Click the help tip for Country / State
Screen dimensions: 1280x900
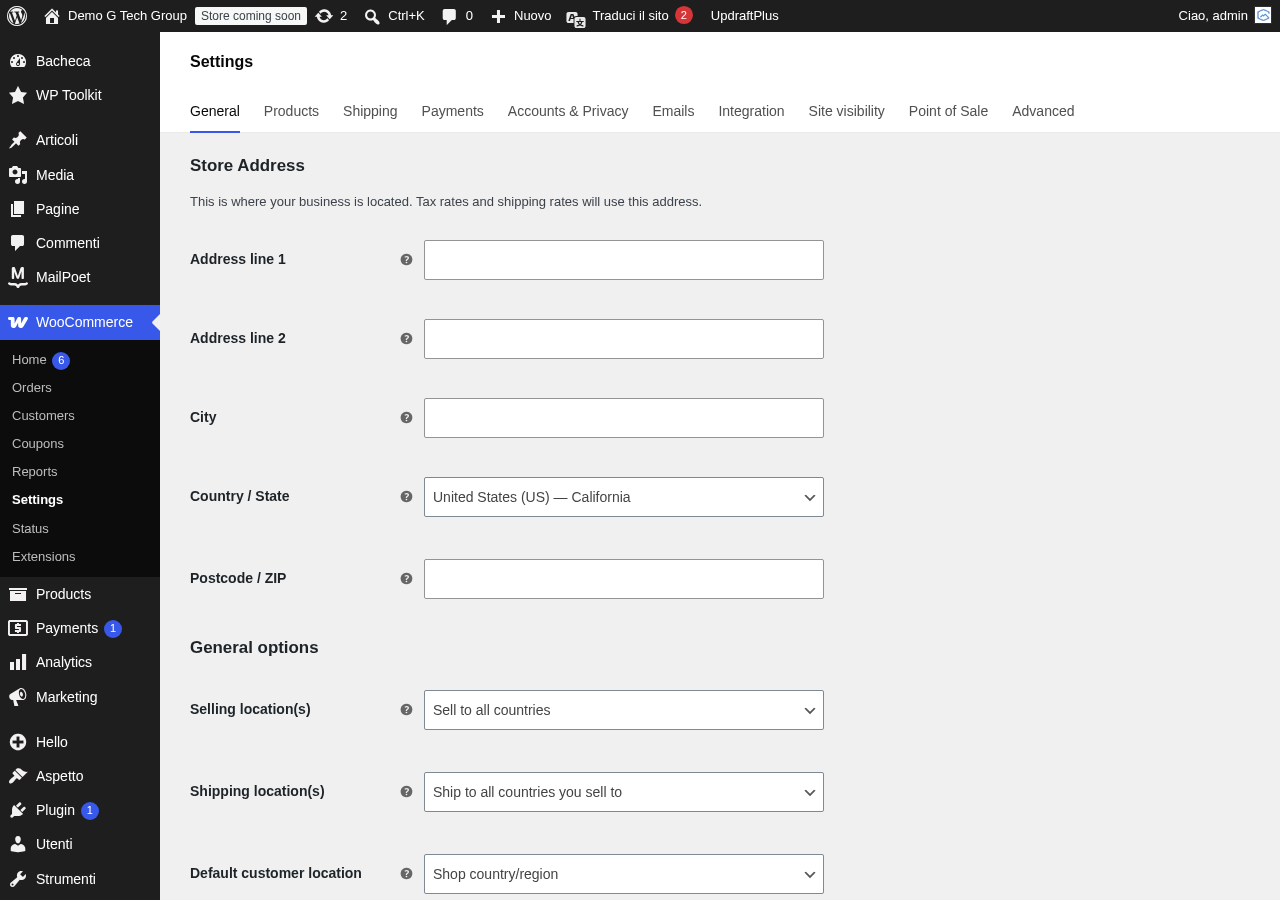point(406,497)
